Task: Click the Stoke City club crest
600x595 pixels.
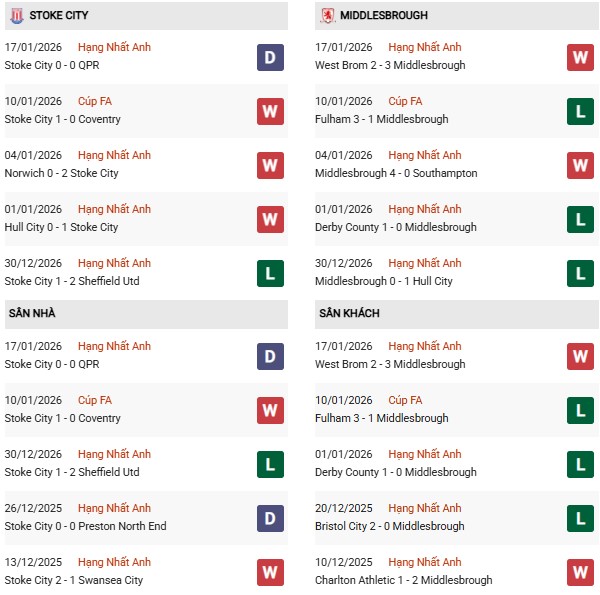Action: 16,16
